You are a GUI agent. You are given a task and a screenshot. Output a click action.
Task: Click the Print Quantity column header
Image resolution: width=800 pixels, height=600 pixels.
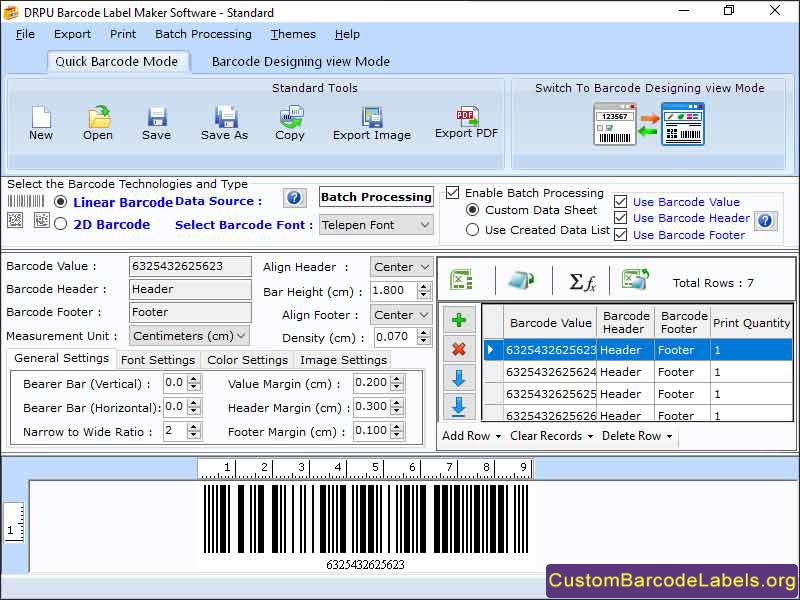point(752,323)
